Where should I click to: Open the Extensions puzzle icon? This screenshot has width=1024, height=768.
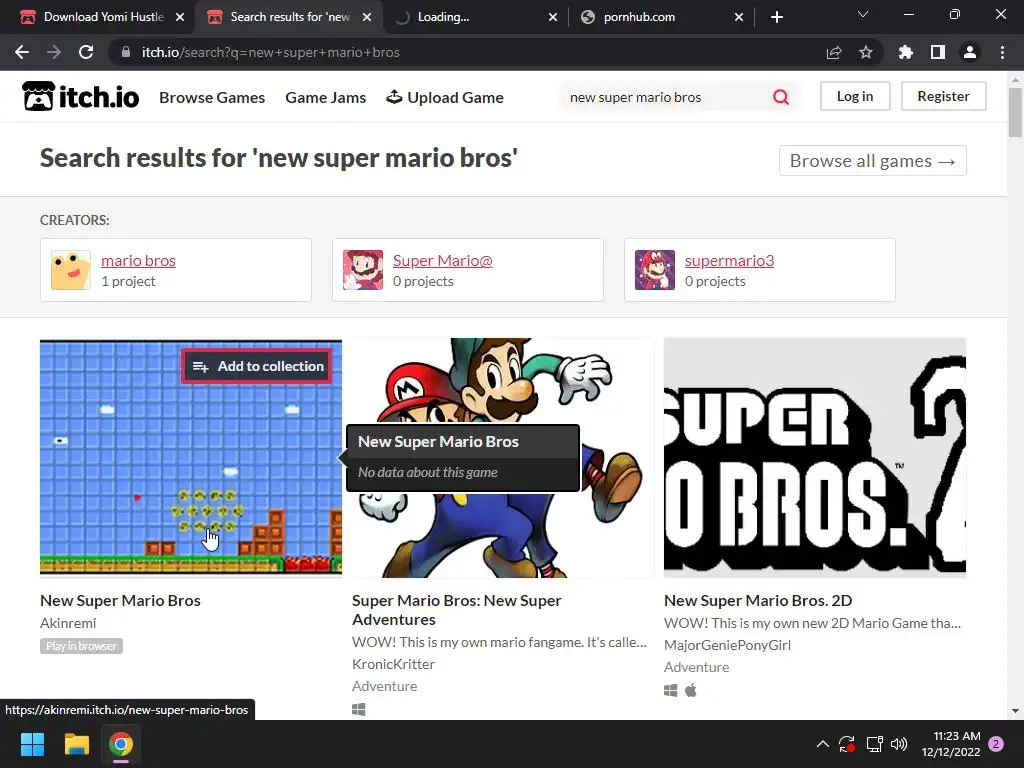point(906,52)
